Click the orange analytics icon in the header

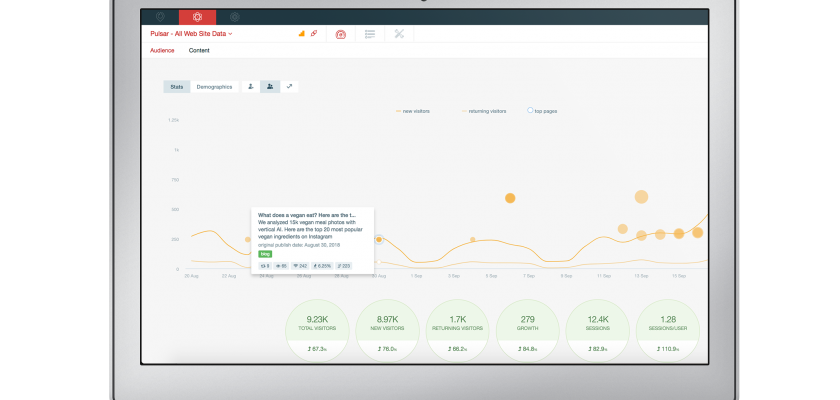click(302, 34)
